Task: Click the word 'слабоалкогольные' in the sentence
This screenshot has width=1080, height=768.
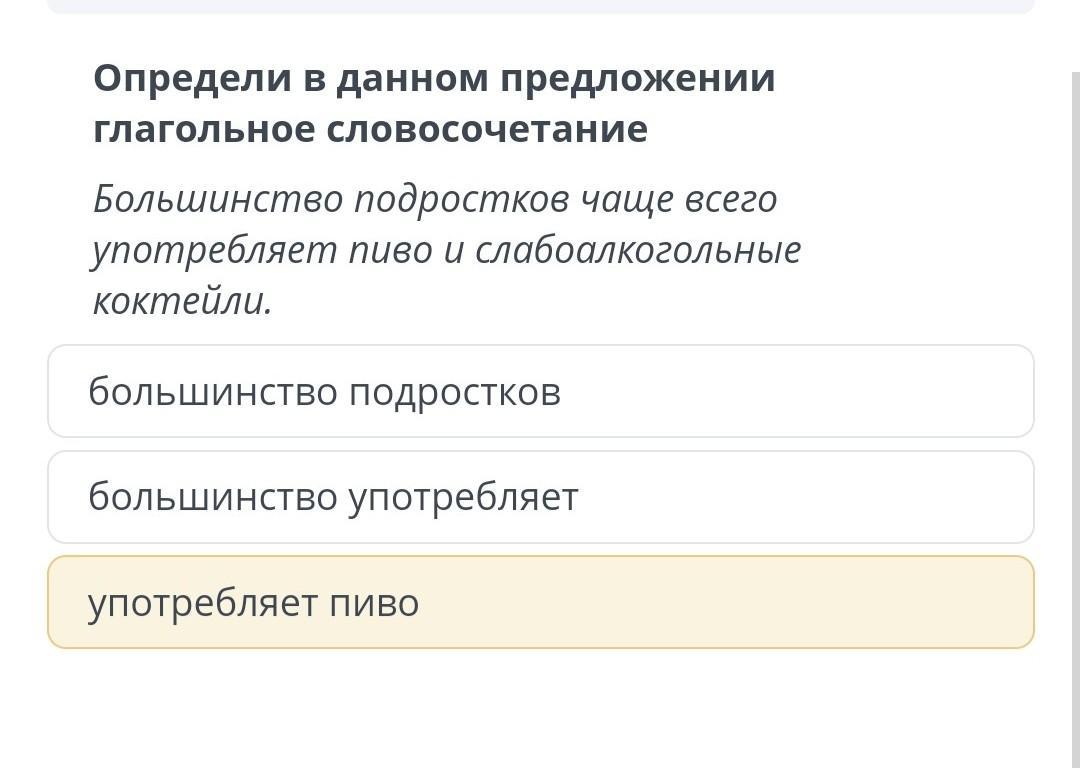Action: click(638, 250)
